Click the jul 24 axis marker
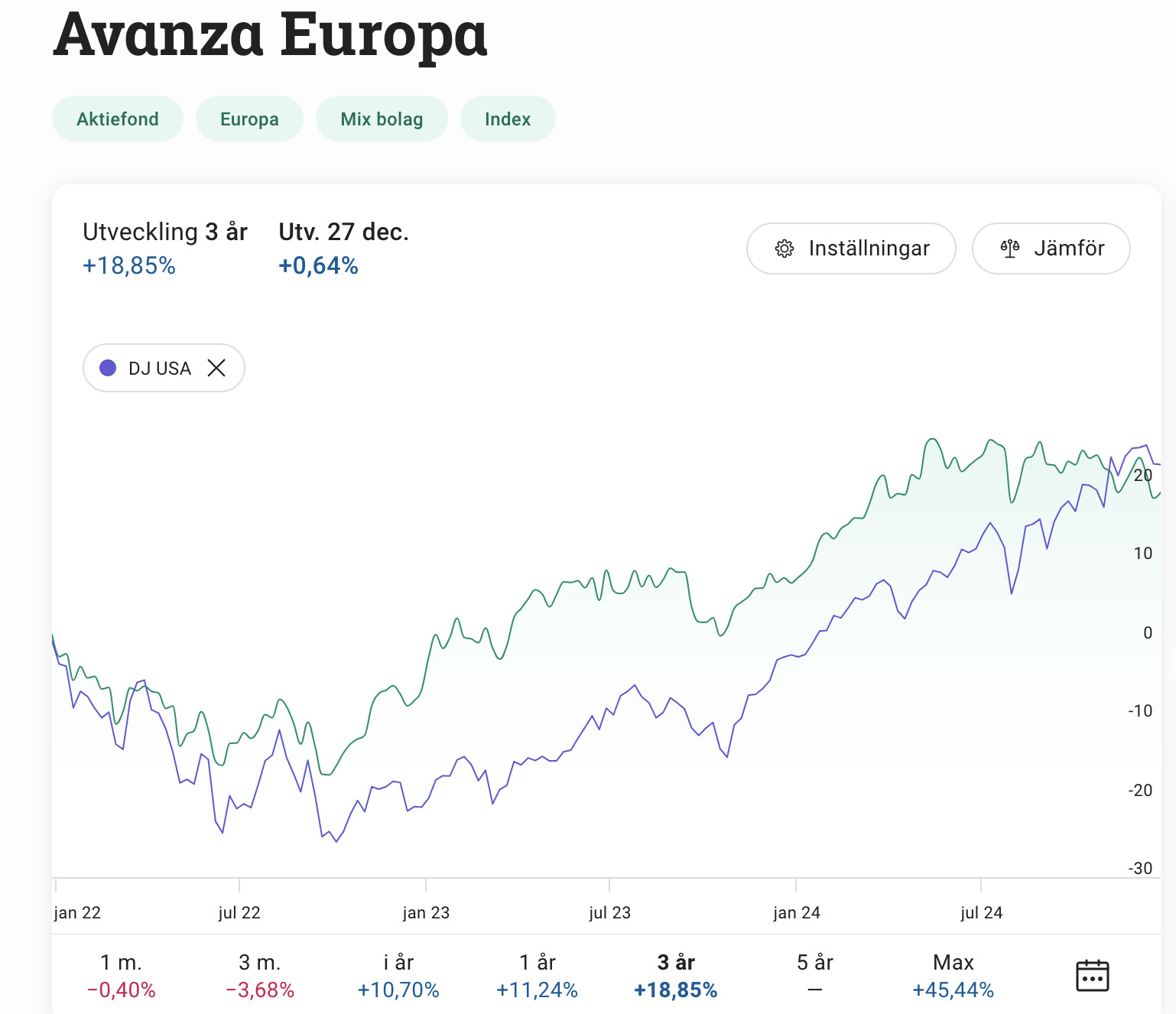This screenshot has width=1176, height=1014. coord(981,912)
